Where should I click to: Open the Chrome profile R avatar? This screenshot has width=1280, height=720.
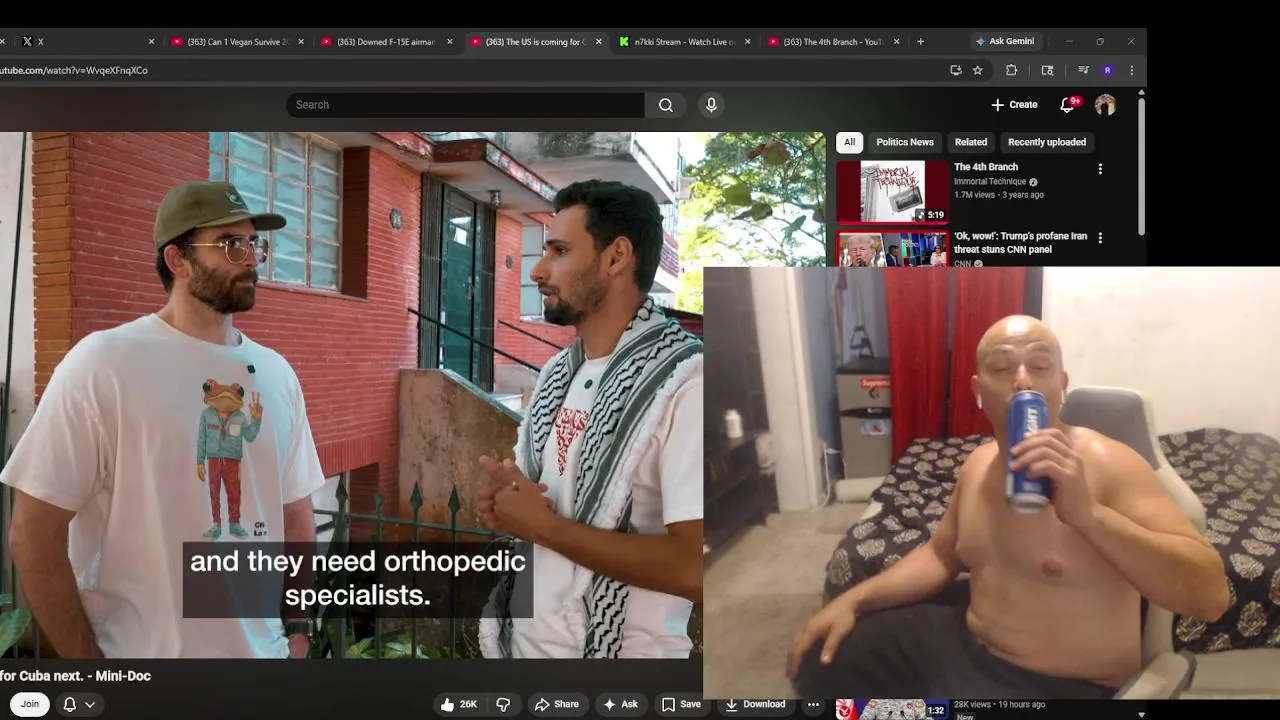tap(1107, 70)
